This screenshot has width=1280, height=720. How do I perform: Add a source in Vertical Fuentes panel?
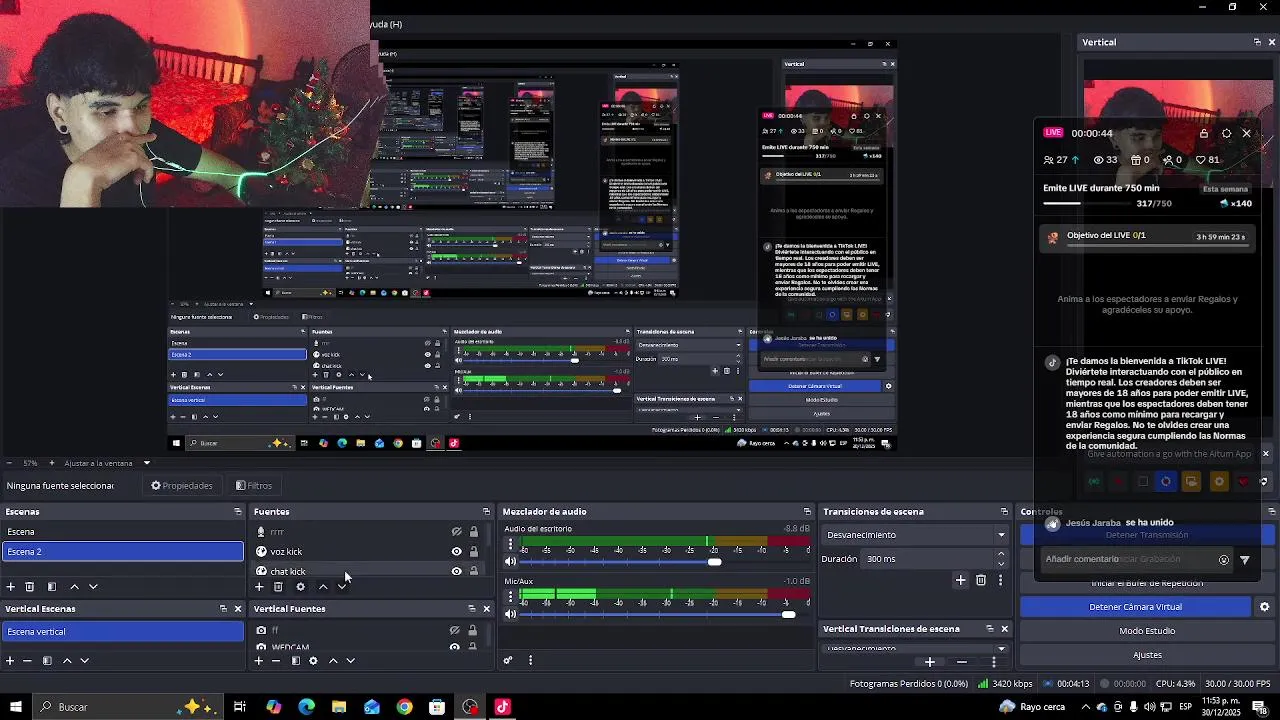coord(259,661)
